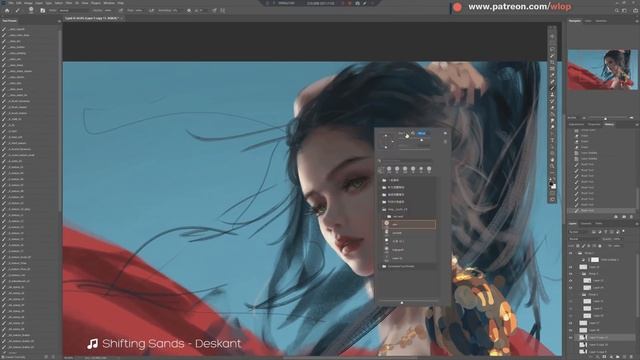Image resolution: width=640 pixels, height=360 pixels.
Task: Toggle lock transparent pixels
Action: pyautogui.click(x=578, y=246)
